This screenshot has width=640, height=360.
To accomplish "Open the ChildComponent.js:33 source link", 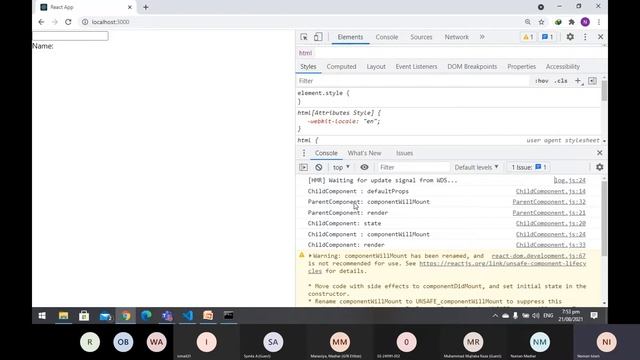I will [551, 245].
